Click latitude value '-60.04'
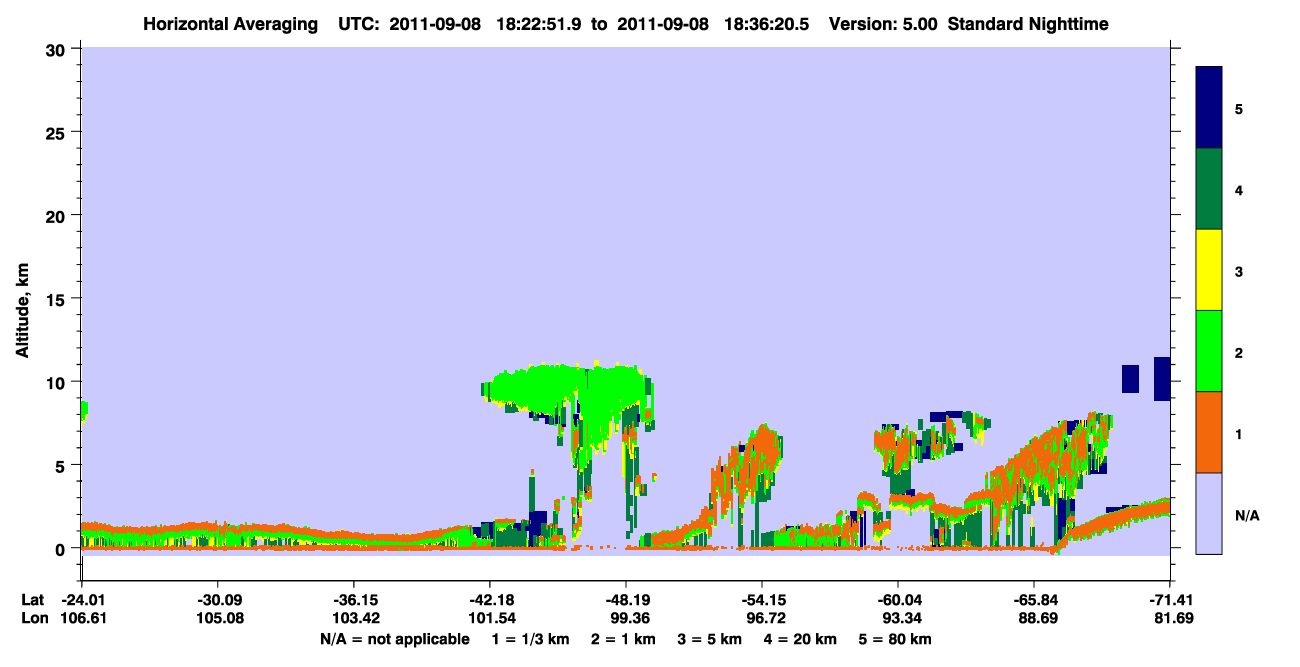 [897, 600]
